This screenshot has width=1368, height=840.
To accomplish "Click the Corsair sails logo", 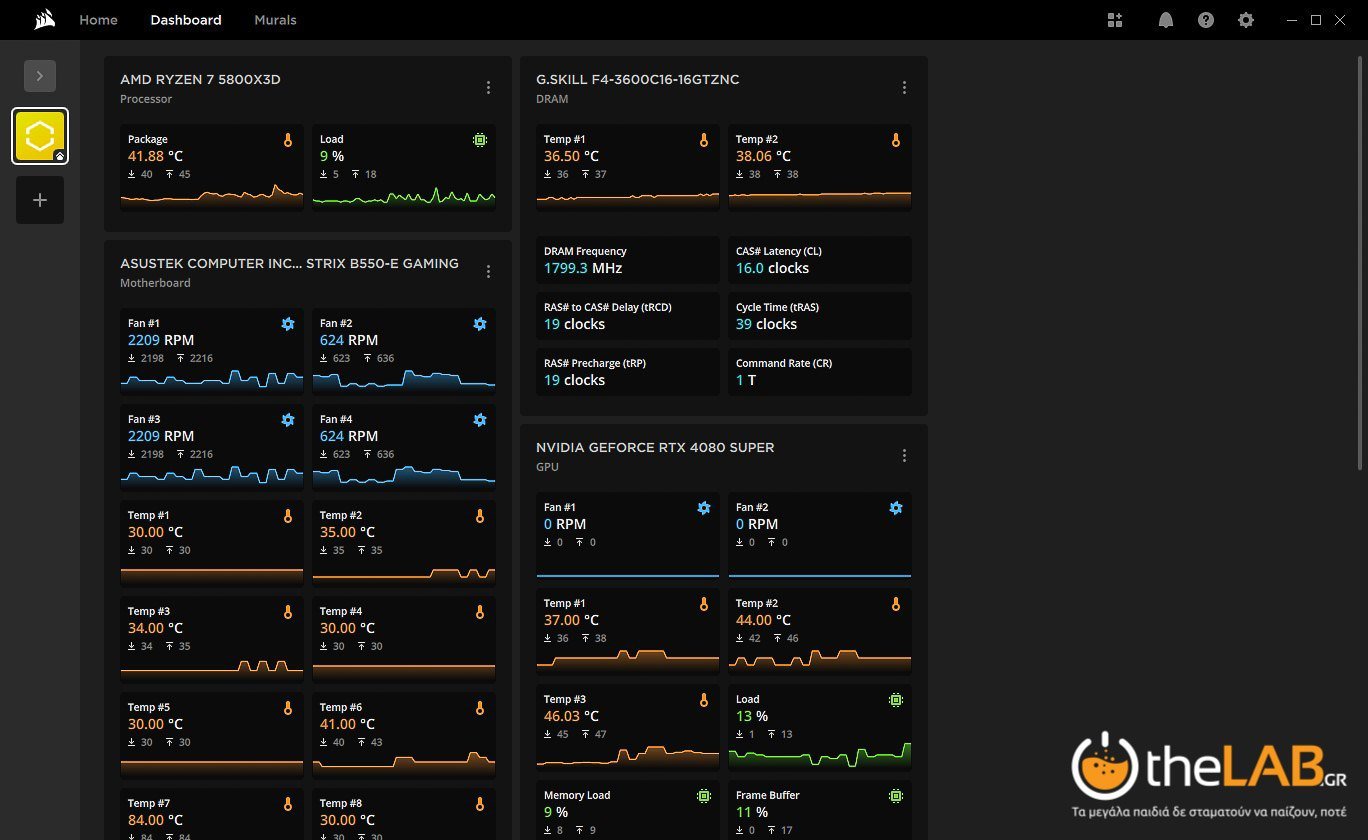I will (44, 20).
